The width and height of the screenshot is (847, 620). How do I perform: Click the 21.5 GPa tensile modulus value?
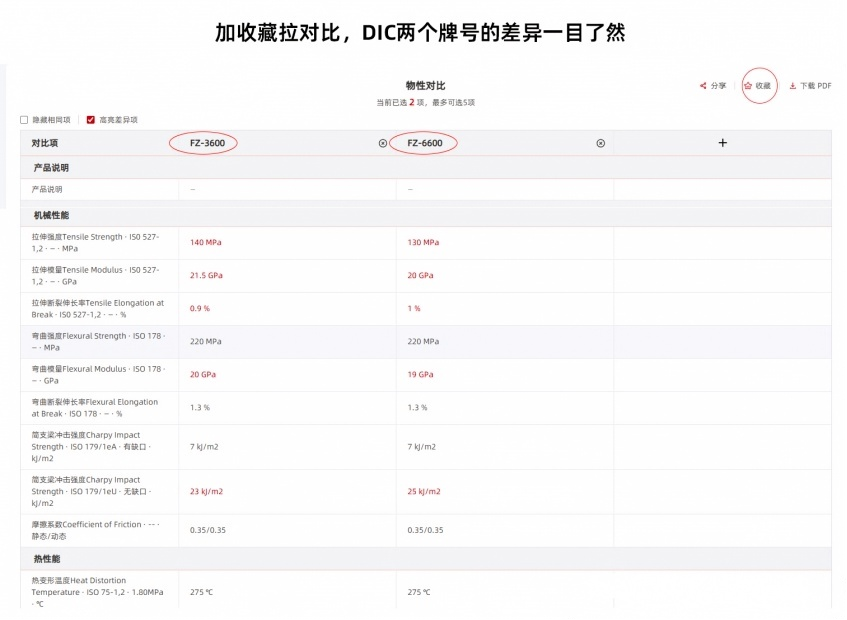click(206, 275)
